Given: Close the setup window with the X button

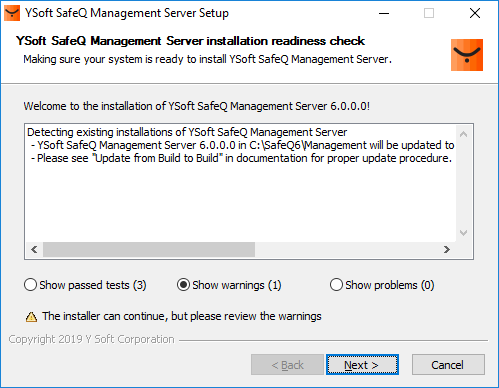Looking at the screenshot, I should coord(475,13).
